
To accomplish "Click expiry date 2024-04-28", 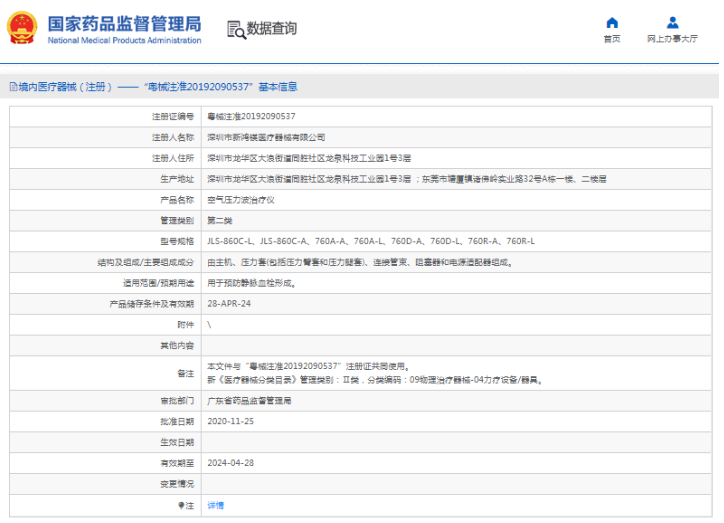I will [x=230, y=463].
